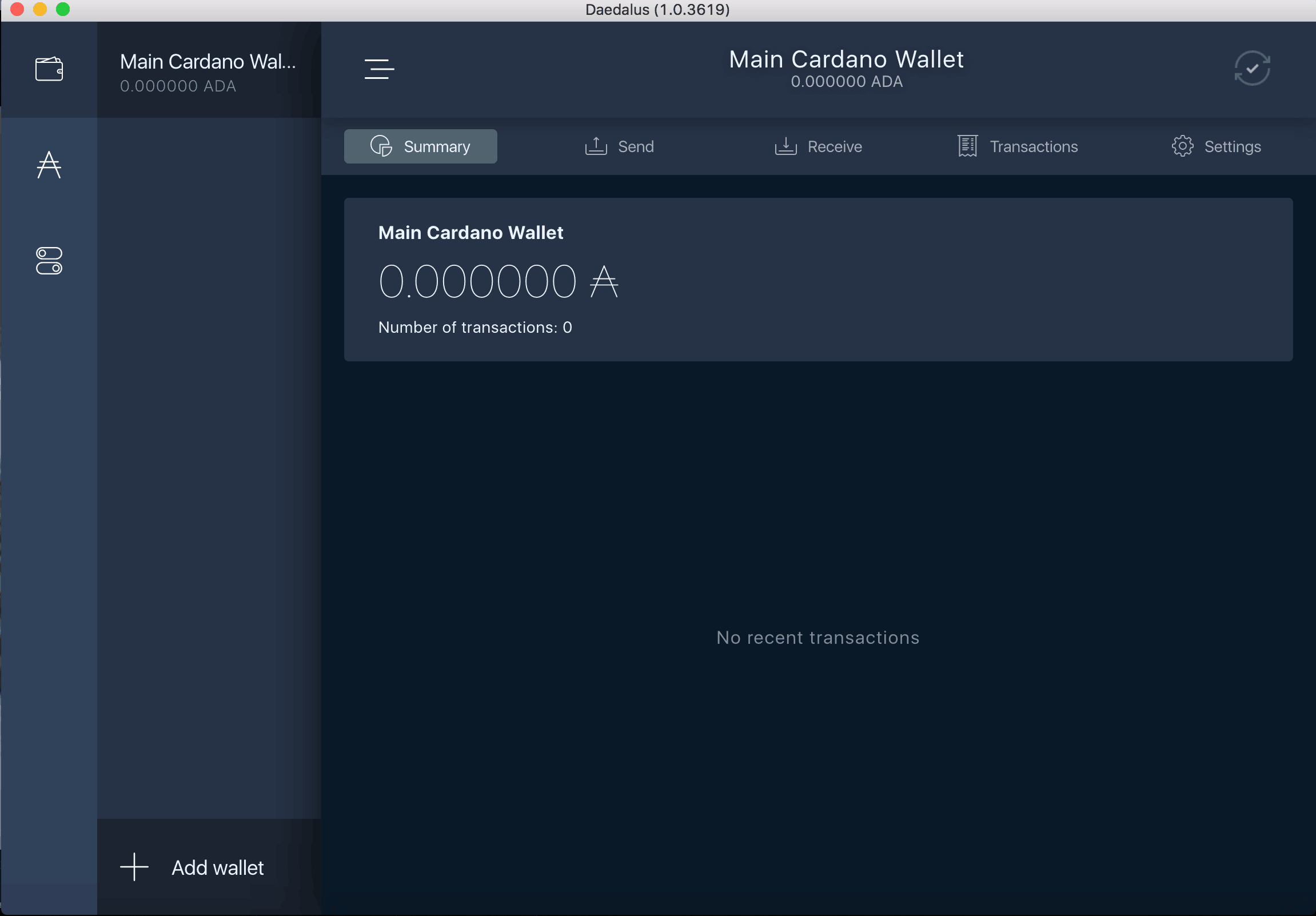Click the wallet sync checkmark icon

[1252, 68]
